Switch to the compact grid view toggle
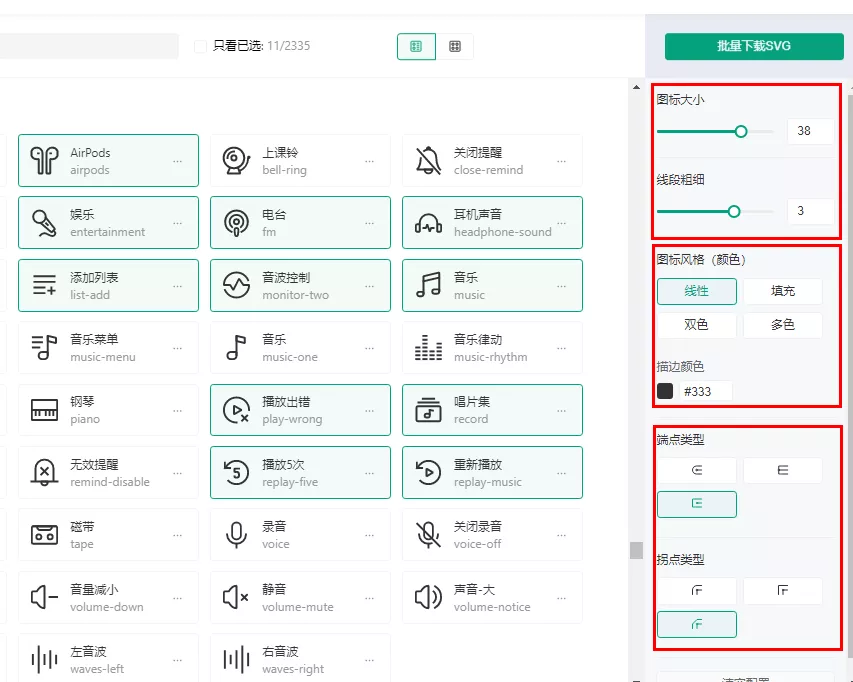The image size is (853, 682). (x=456, y=46)
